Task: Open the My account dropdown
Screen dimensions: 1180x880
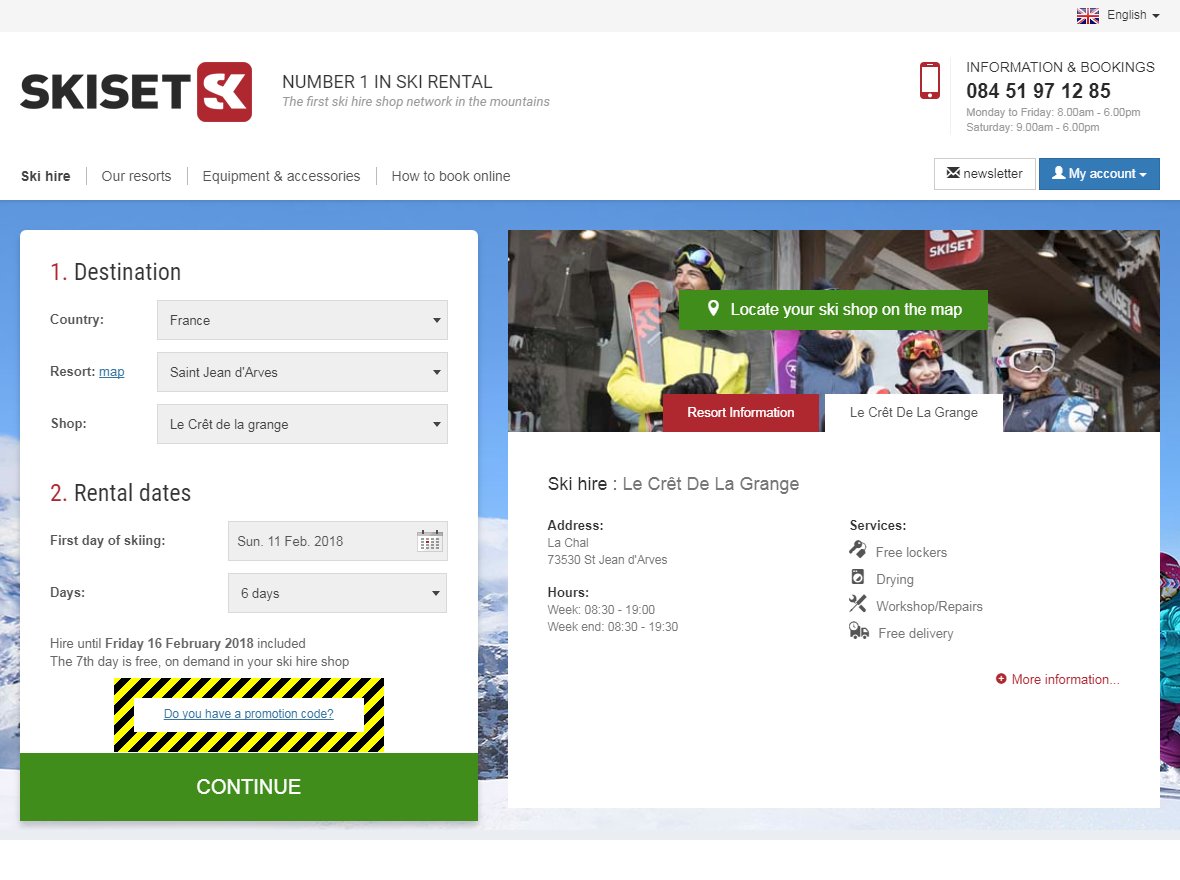Action: 1099,174
